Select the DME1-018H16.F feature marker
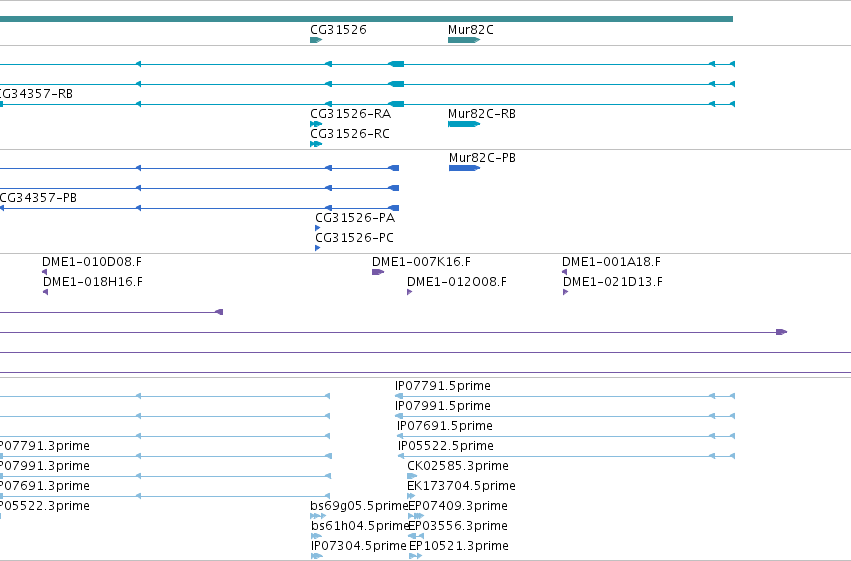This screenshot has height=561, width=851. point(46,292)
